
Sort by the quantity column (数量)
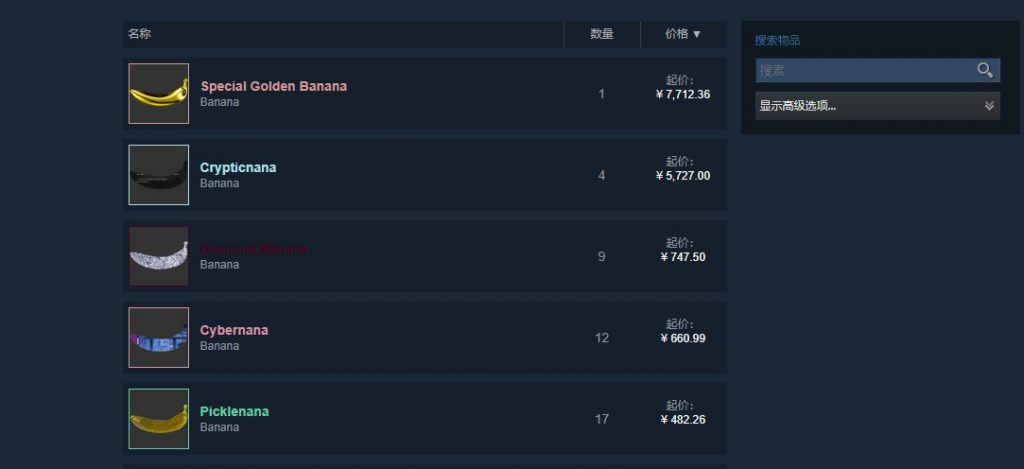point(602,34)
